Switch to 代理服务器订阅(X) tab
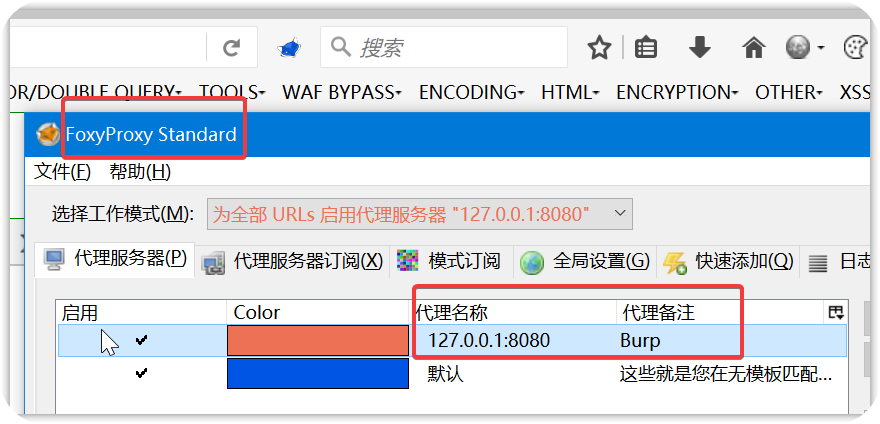 [x=293, y=261]
